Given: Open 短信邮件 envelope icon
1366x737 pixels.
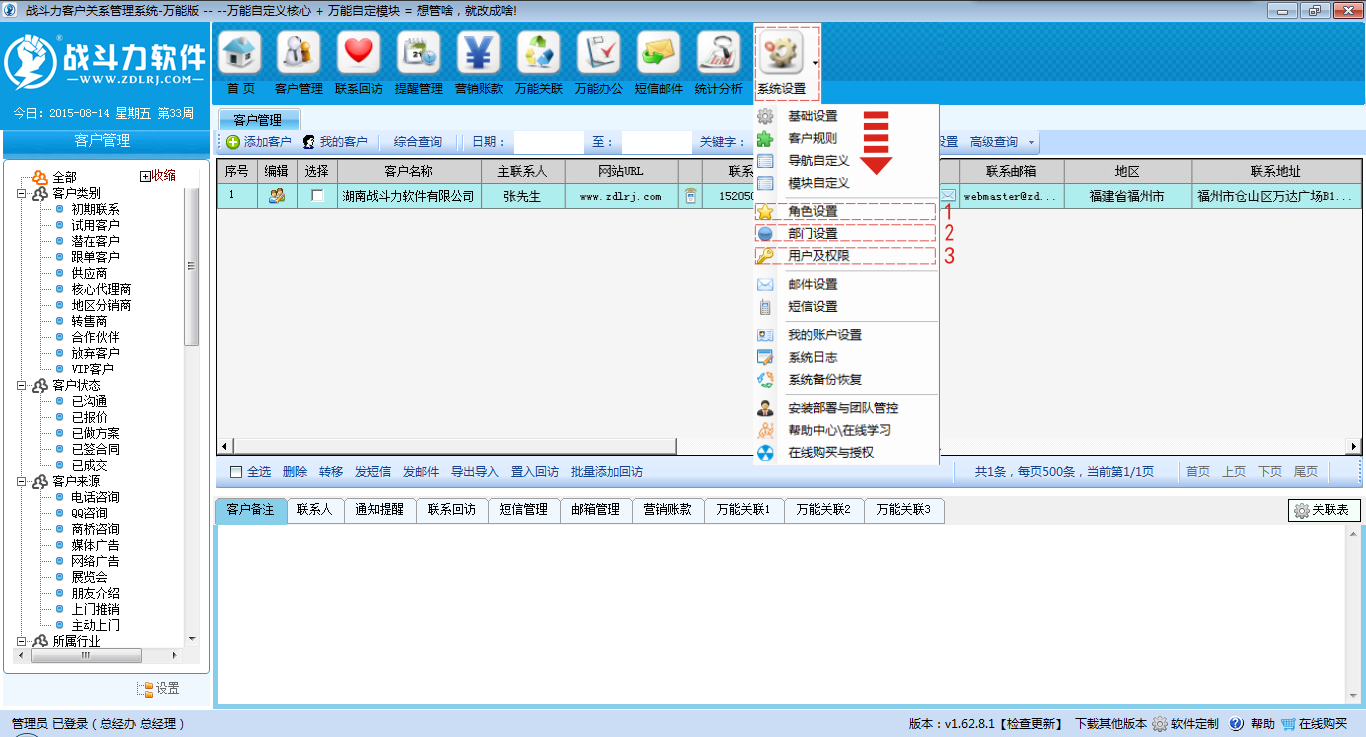Looking at the screenshot, I should click(659, 53).
